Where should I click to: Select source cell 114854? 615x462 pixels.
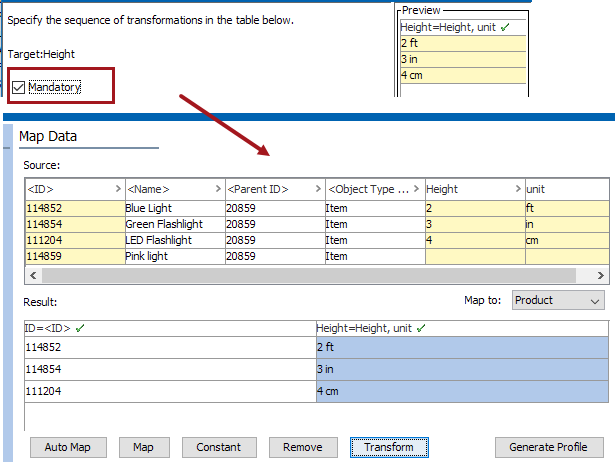(75, 224)
